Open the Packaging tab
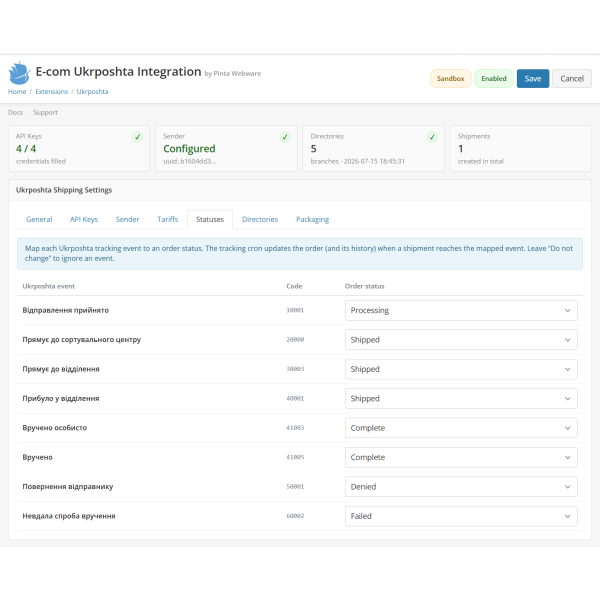The image size is (600, 600). coord(312,219)
